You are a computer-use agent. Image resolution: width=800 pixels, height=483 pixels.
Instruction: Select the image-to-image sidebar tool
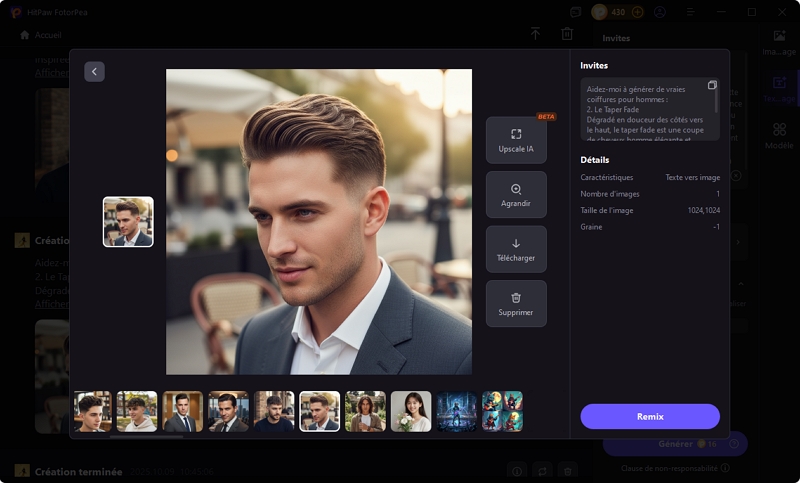(779, 42)
